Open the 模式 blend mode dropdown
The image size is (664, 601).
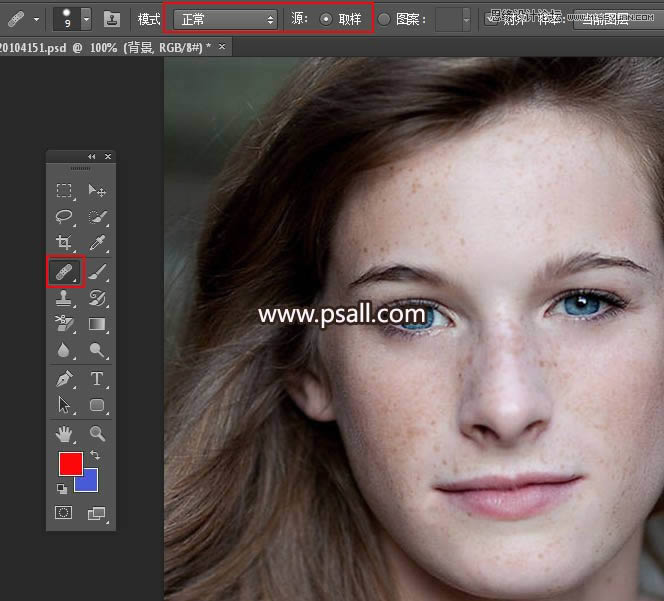coord(225,19)
